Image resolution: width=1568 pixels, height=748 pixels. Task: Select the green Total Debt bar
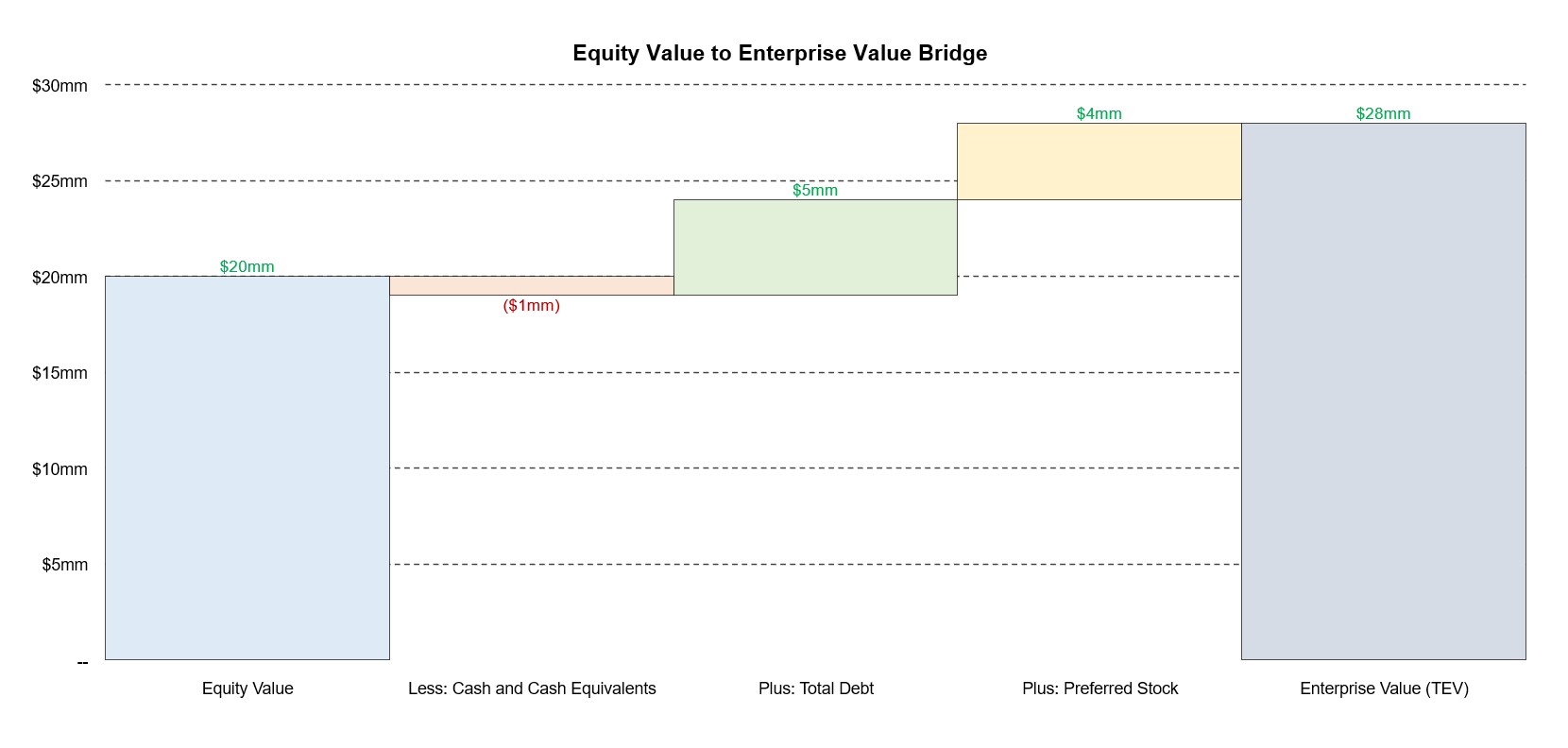815,247
